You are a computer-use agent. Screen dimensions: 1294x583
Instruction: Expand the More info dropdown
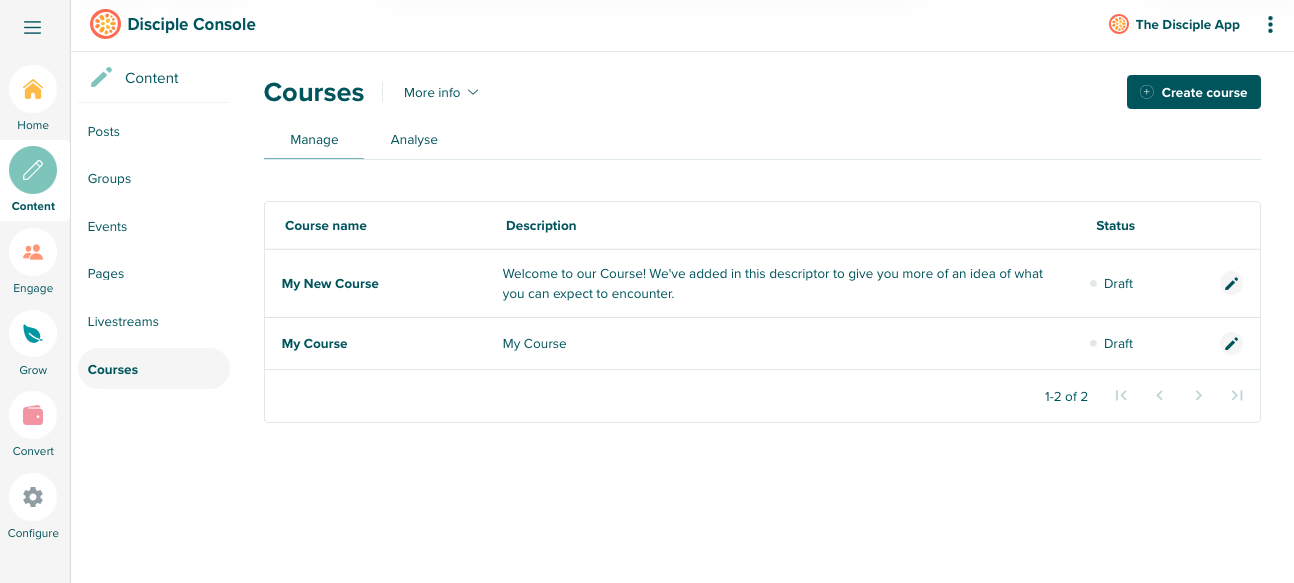click(x=441, y=92)
